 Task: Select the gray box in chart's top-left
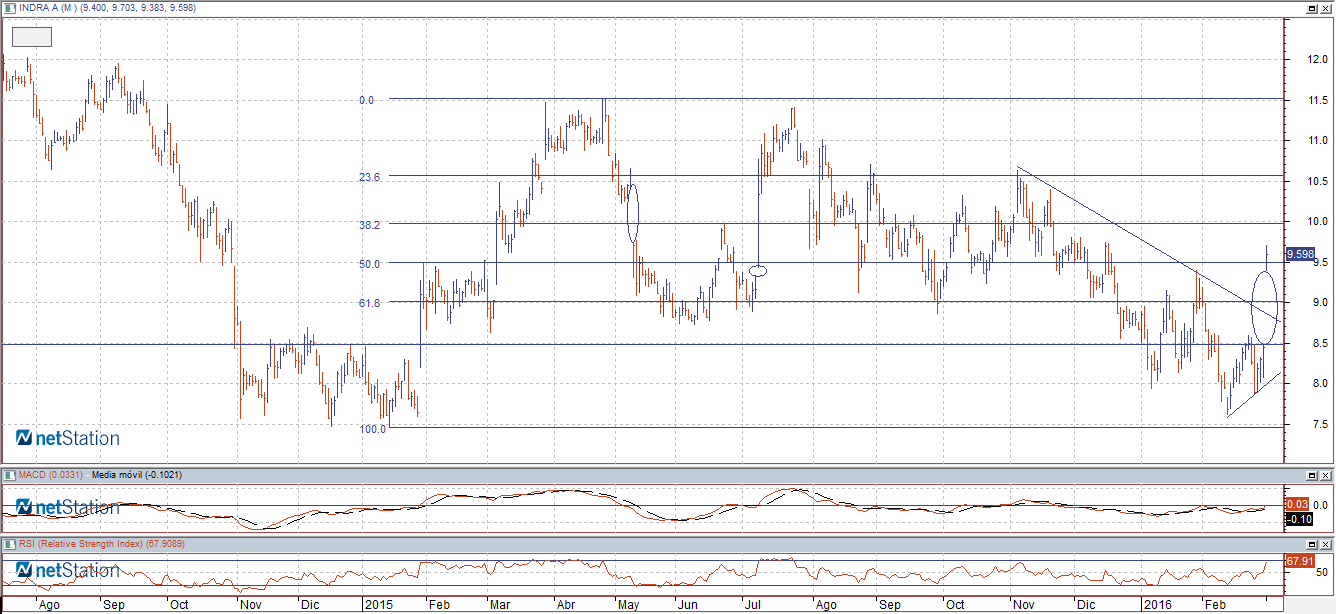pyautogui.click(x=31, y=37)
